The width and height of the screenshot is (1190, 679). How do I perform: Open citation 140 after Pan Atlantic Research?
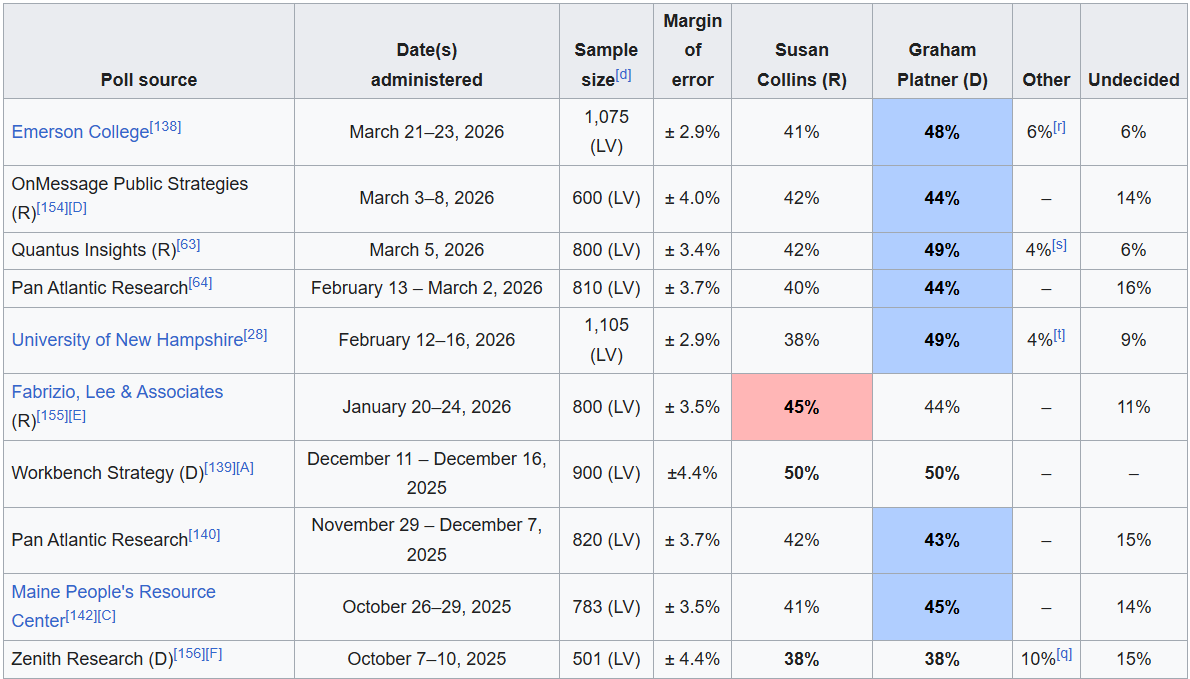pyautogui.click(x=204, y=535)
